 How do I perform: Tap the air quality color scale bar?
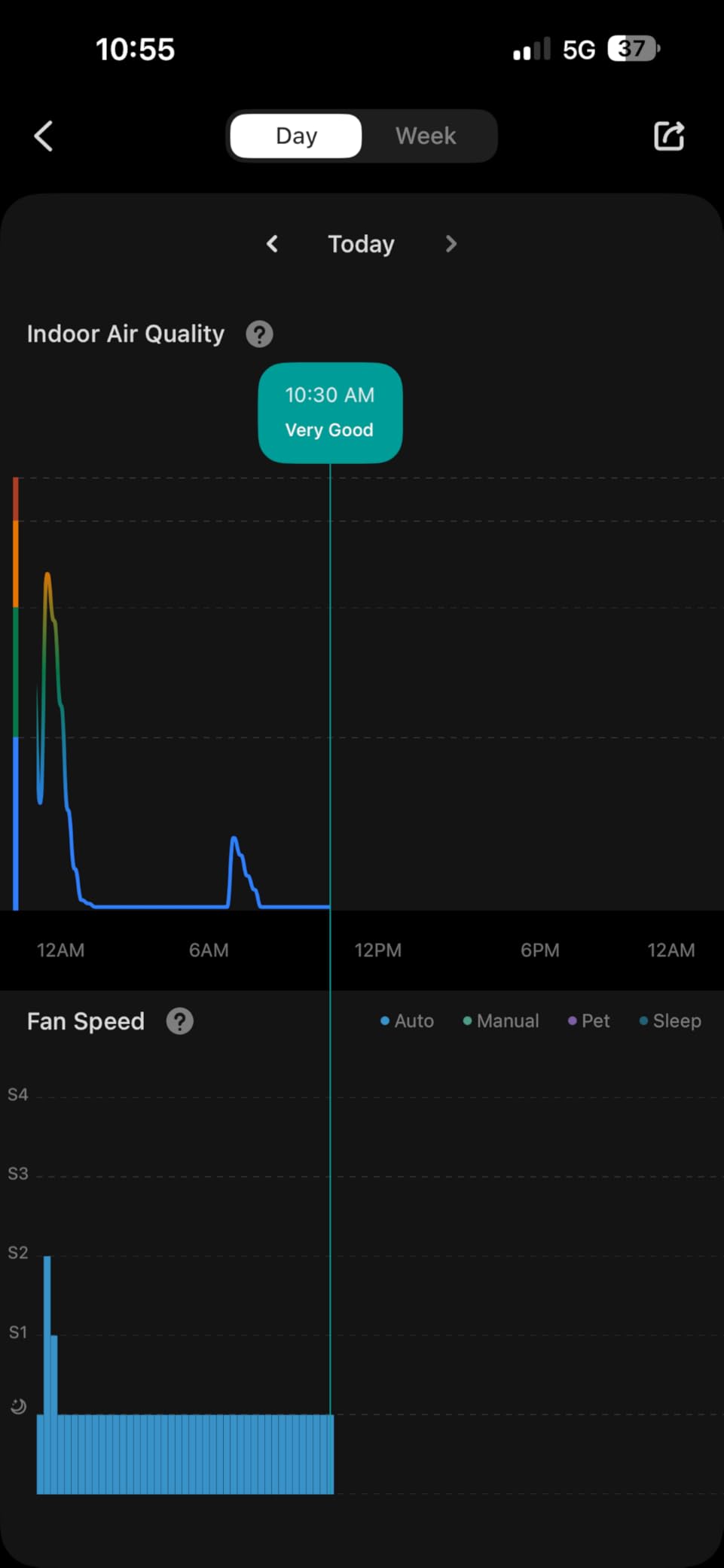[16, 693]
